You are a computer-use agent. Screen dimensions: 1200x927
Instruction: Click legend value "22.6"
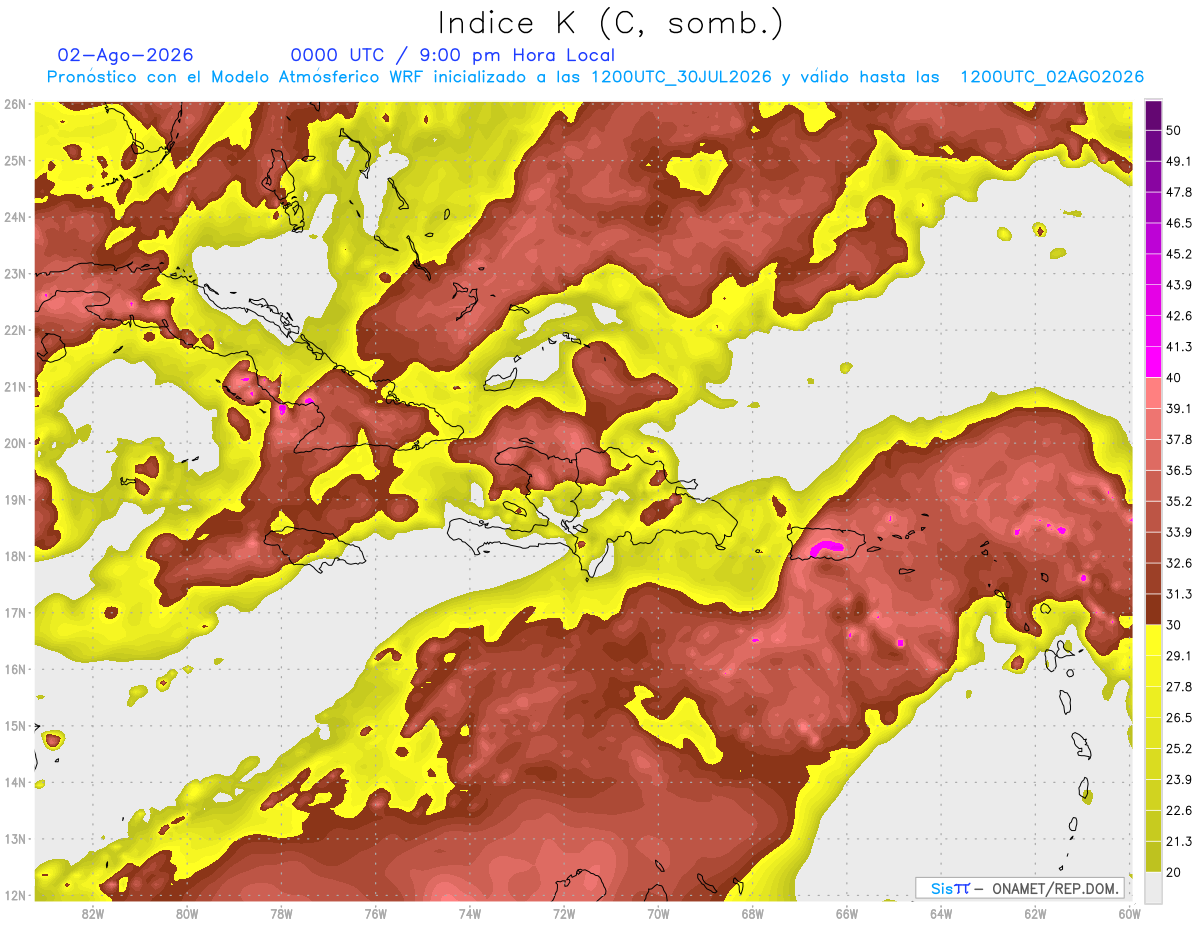[x=1178, y=810]
